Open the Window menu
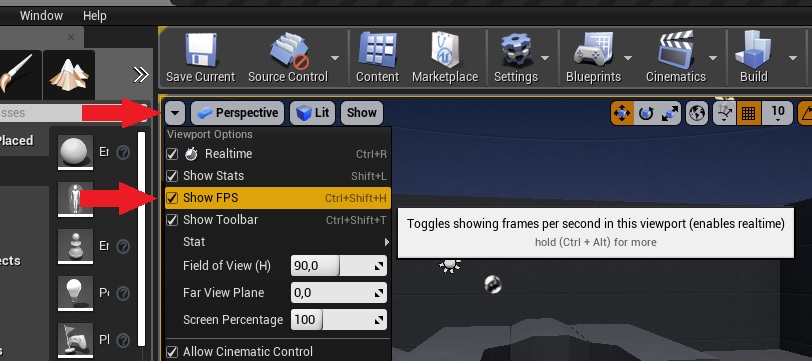The height and width of the screenshot is (361, 812). [41, 16]
